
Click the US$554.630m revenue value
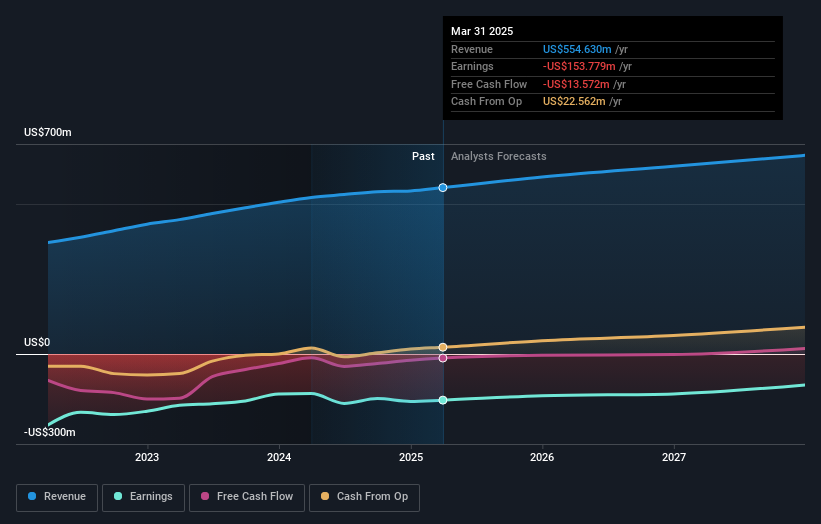point(577,49)
